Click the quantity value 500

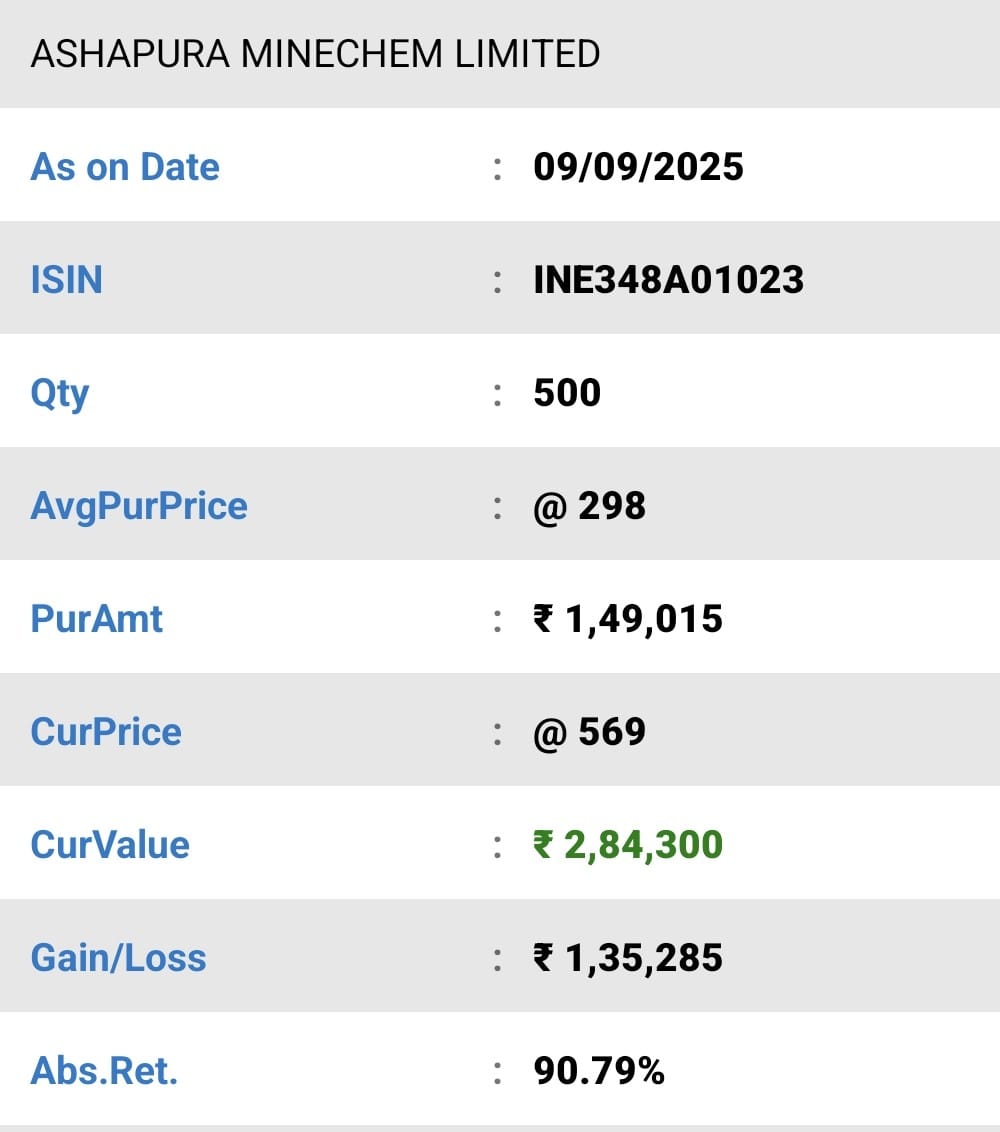point(567,392)
